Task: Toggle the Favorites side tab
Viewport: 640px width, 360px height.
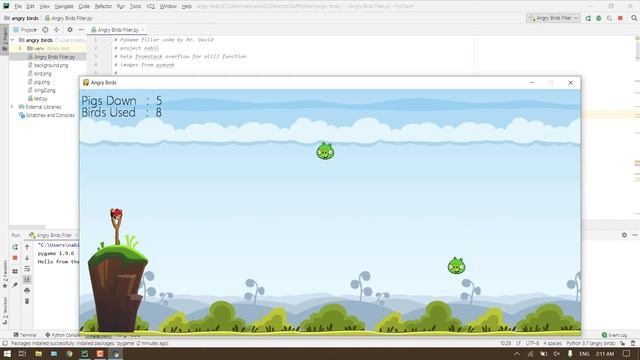Action: coord(5,274)
